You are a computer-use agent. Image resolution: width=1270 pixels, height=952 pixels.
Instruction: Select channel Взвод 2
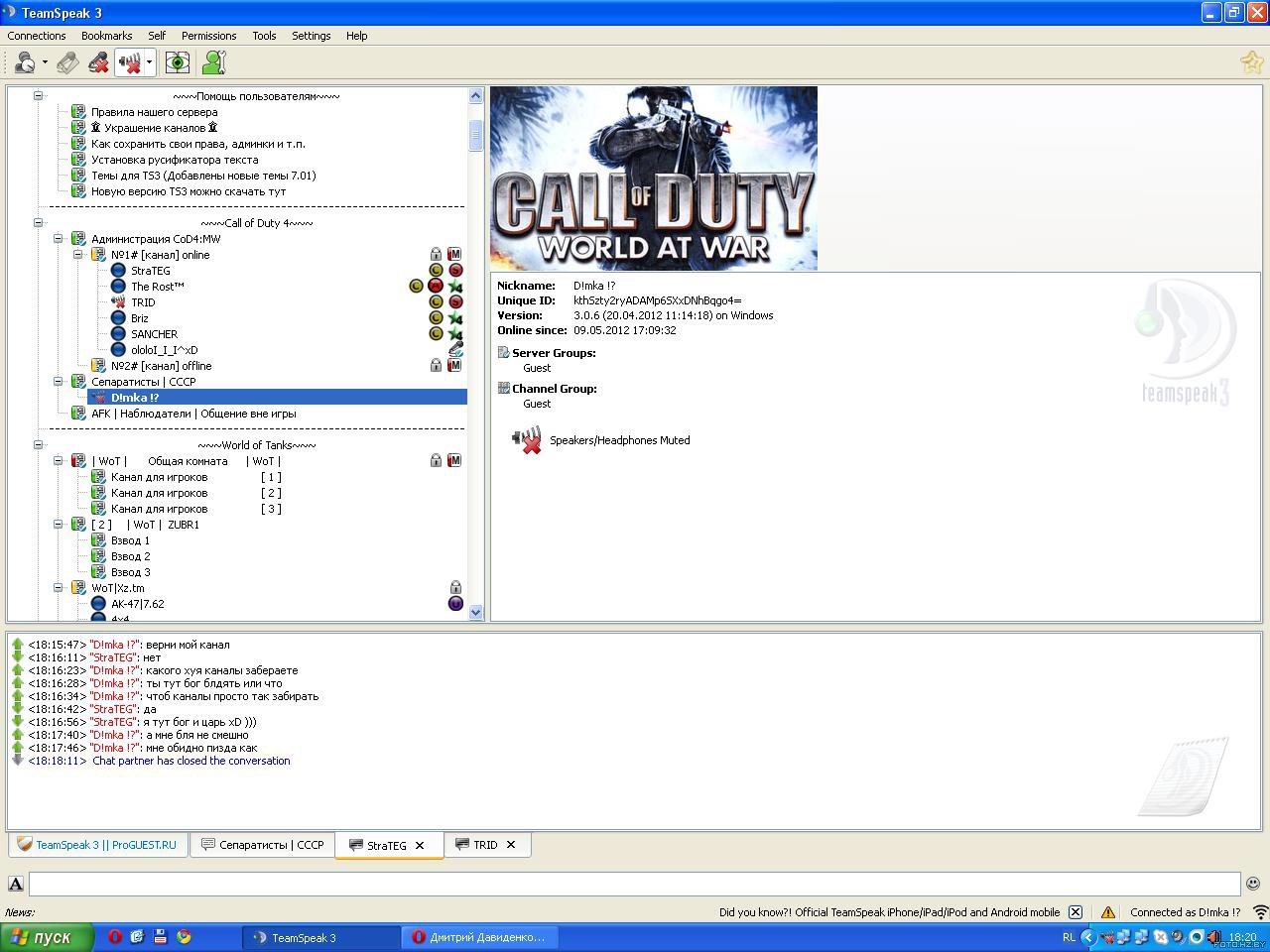point(130,556)
